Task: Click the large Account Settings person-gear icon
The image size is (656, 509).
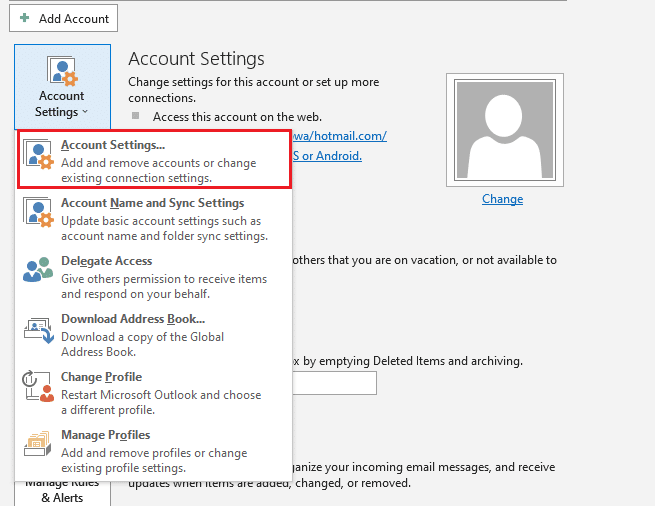Action: point(61,72)
